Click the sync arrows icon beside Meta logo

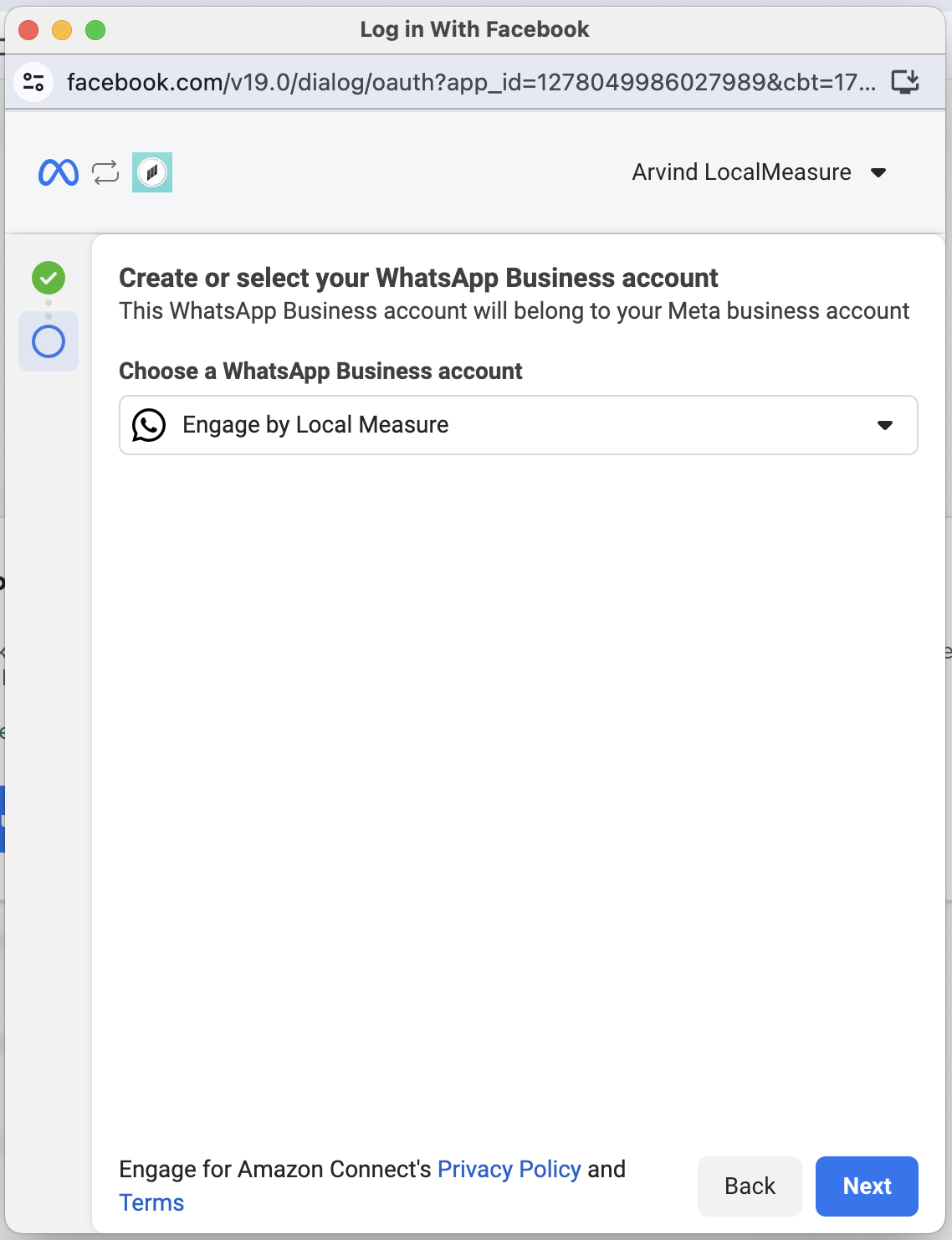pos(105,172)
